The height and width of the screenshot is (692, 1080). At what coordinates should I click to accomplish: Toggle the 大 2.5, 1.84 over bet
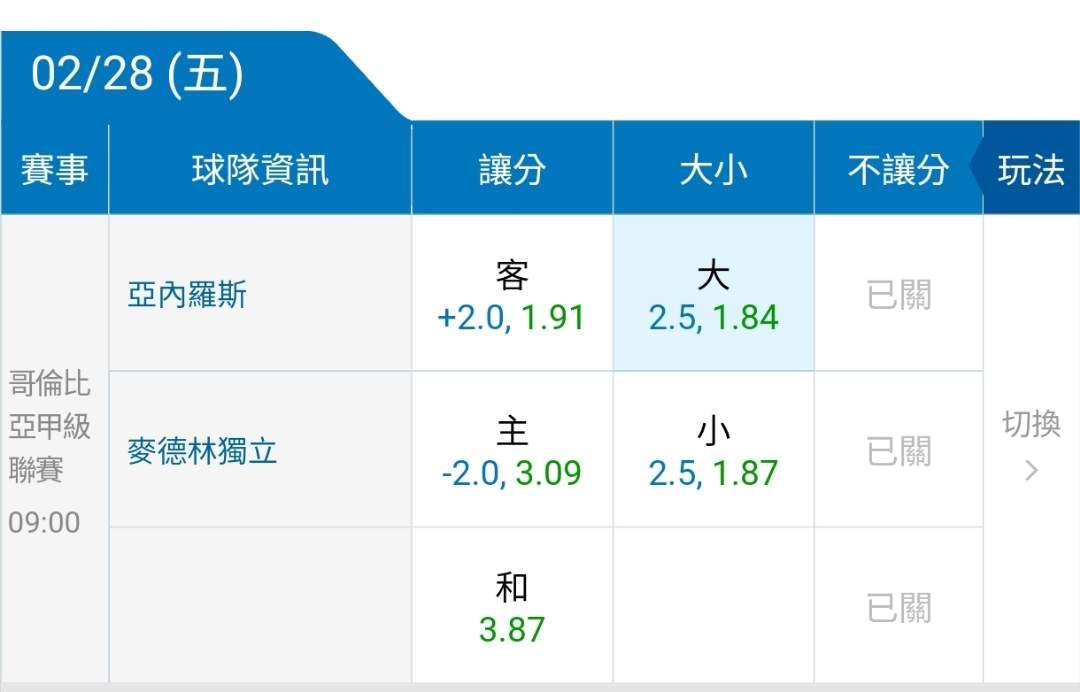tap(713, 295)
